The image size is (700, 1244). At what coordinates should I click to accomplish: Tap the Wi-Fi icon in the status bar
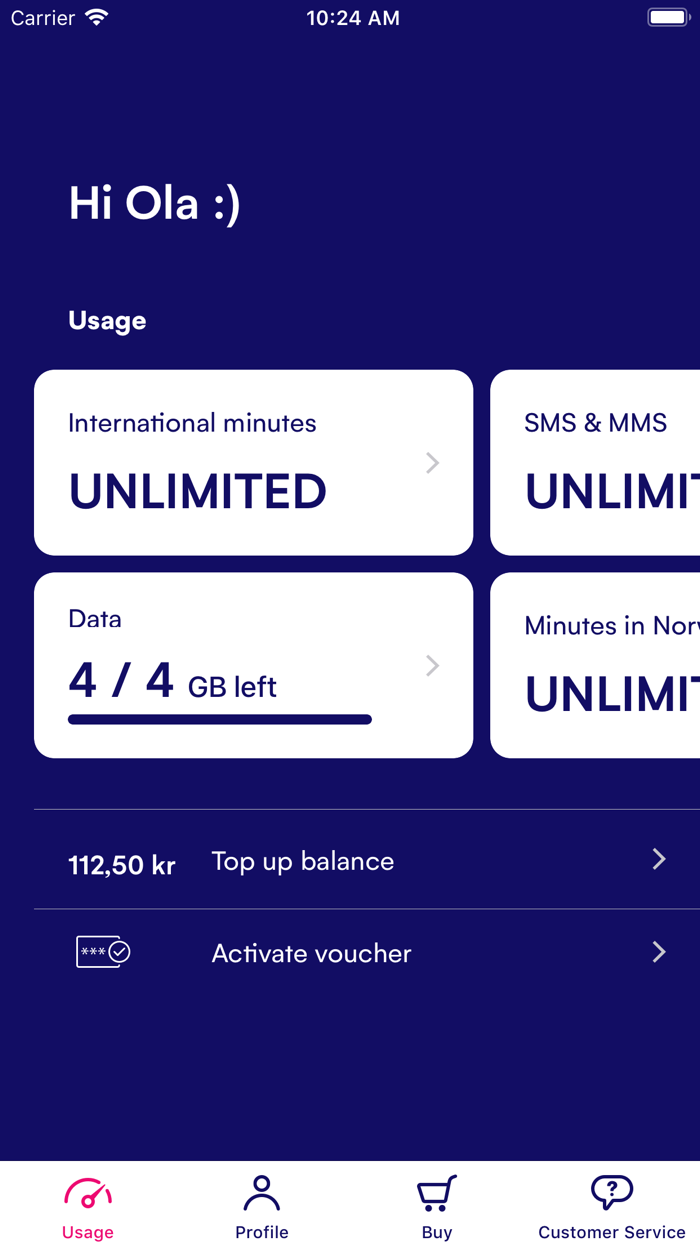(x=96, y=16)
